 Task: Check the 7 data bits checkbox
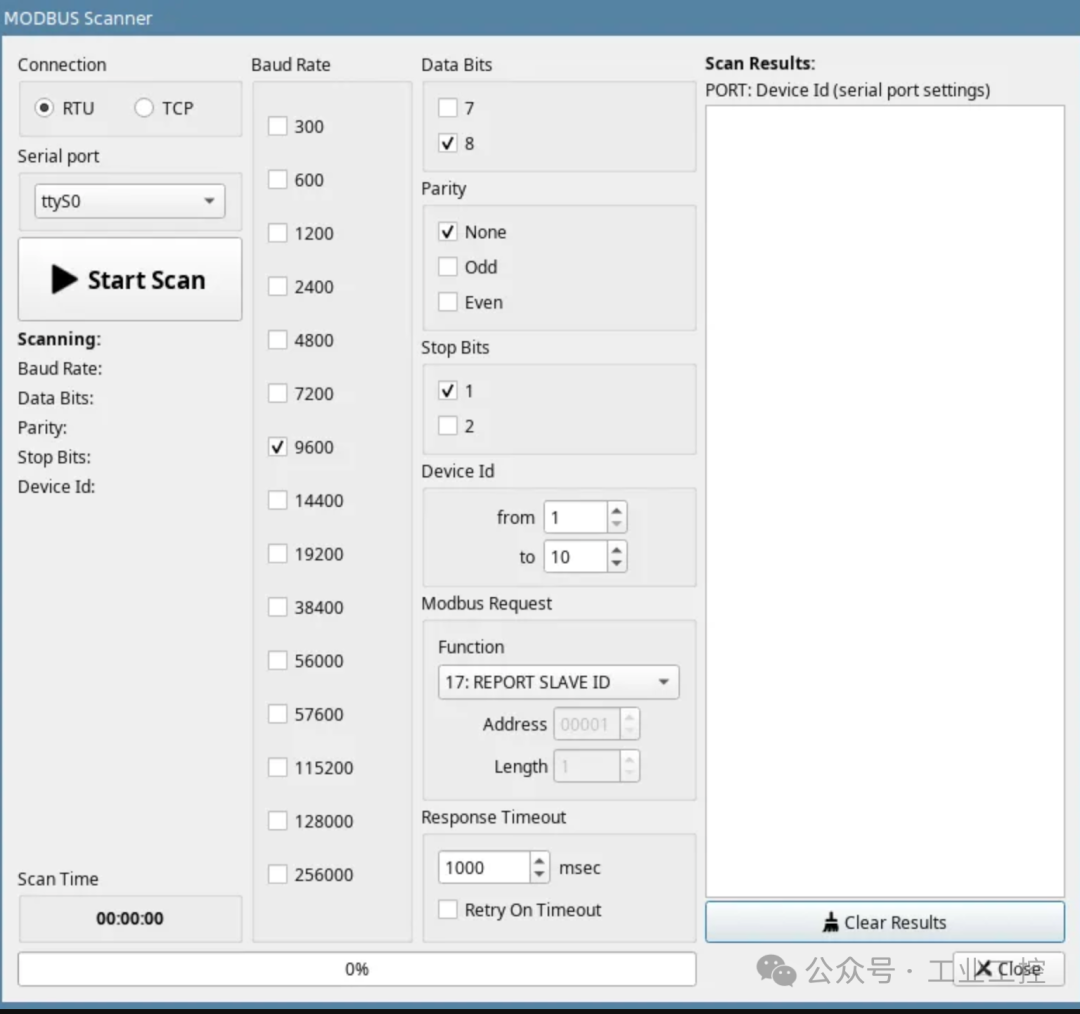pos(448,107)
